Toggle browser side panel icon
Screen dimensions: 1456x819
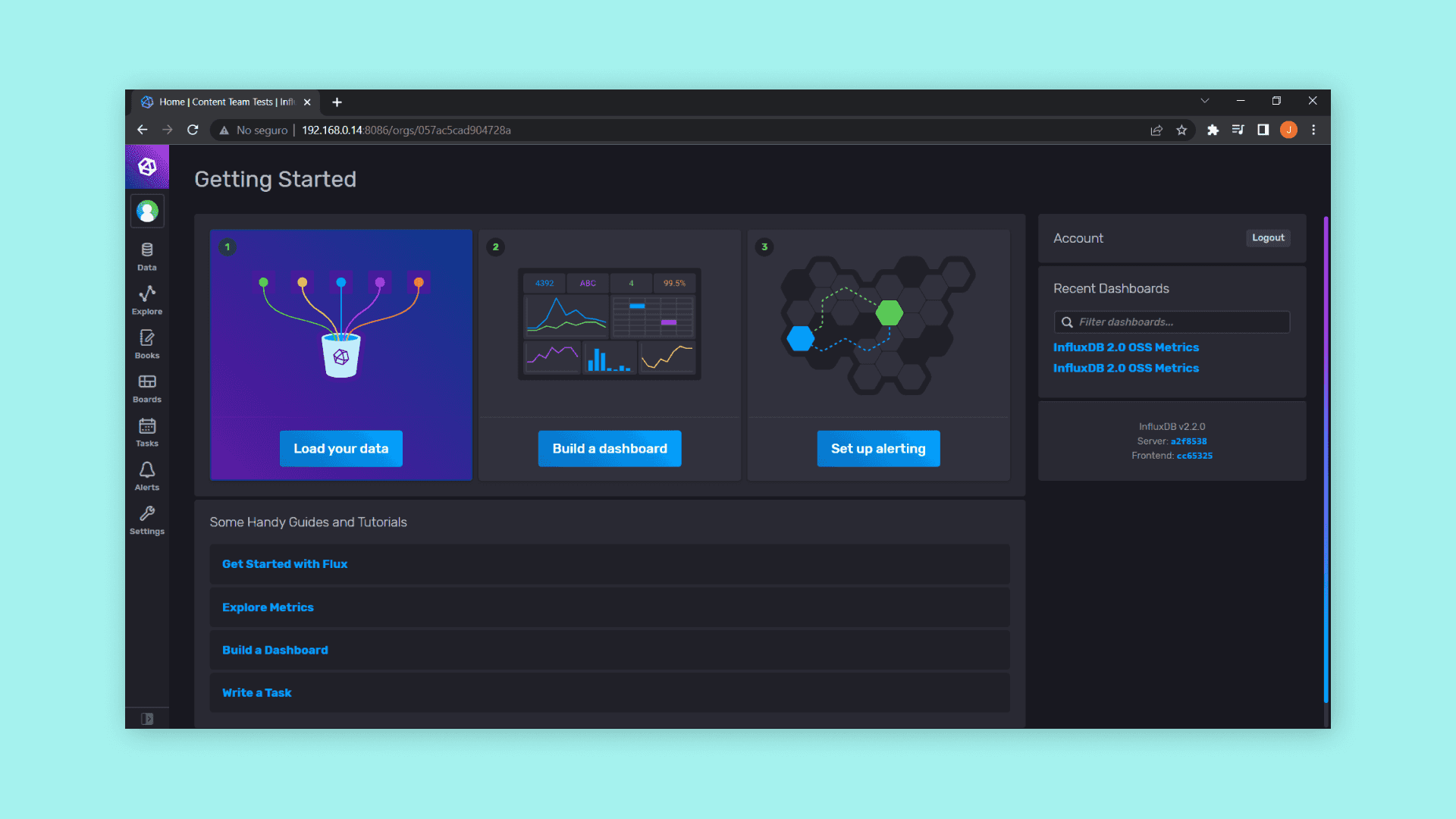pos(1263,130)
